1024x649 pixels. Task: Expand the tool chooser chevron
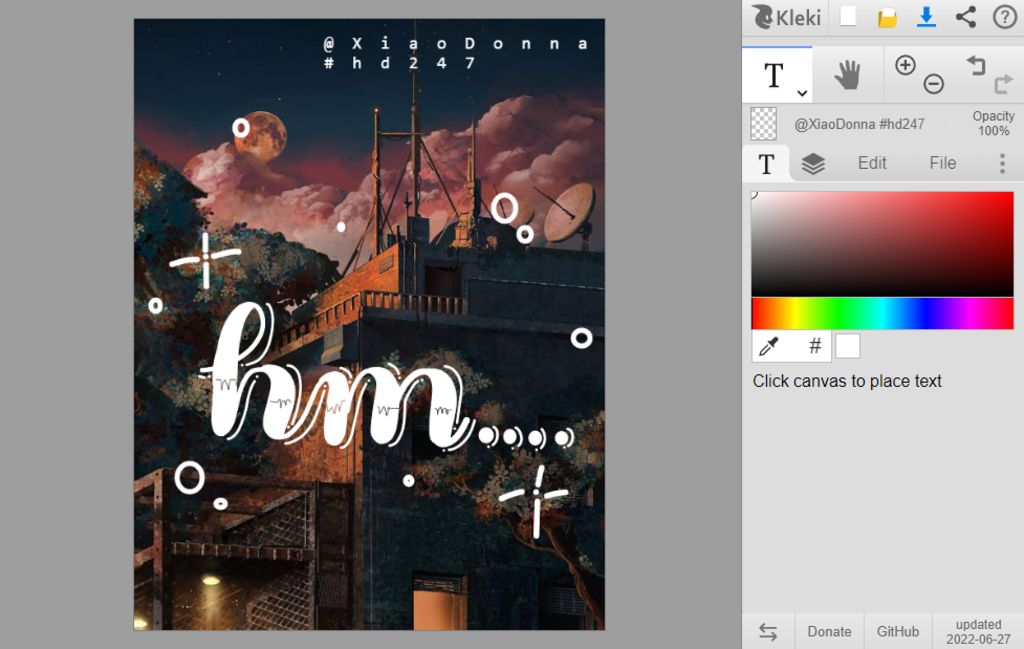pyautogui.click(x=802, y=93)
